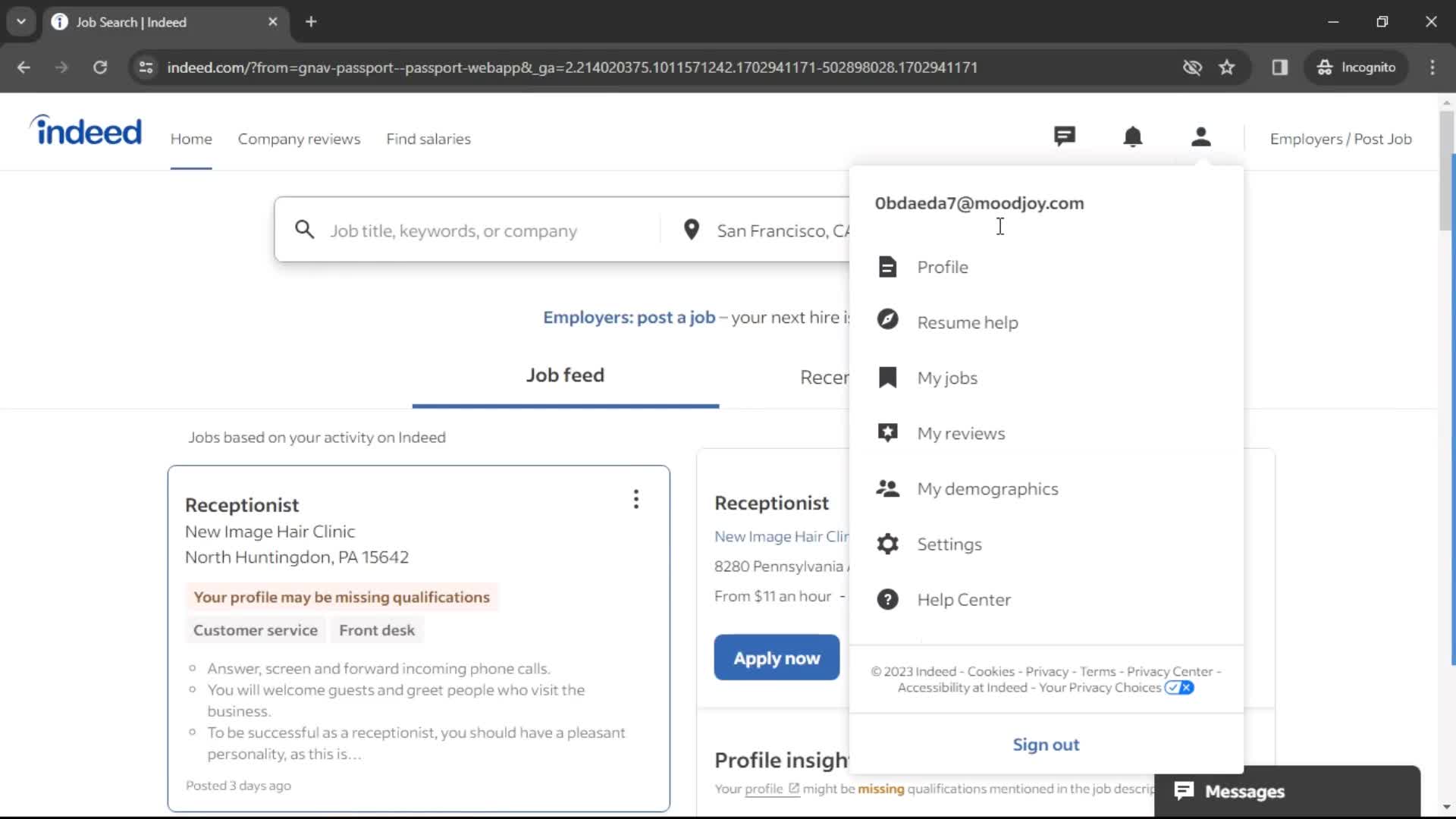This screenshot has width=1456, height=819.
Task: Click the My jobs bookmark icon
Action: click(887, 377)
